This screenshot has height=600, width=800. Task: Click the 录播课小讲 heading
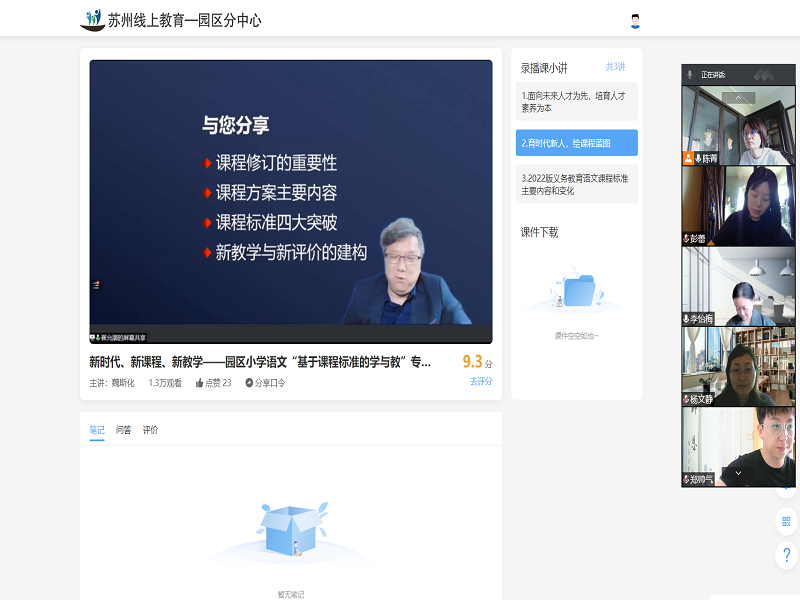tap(544, 68)
